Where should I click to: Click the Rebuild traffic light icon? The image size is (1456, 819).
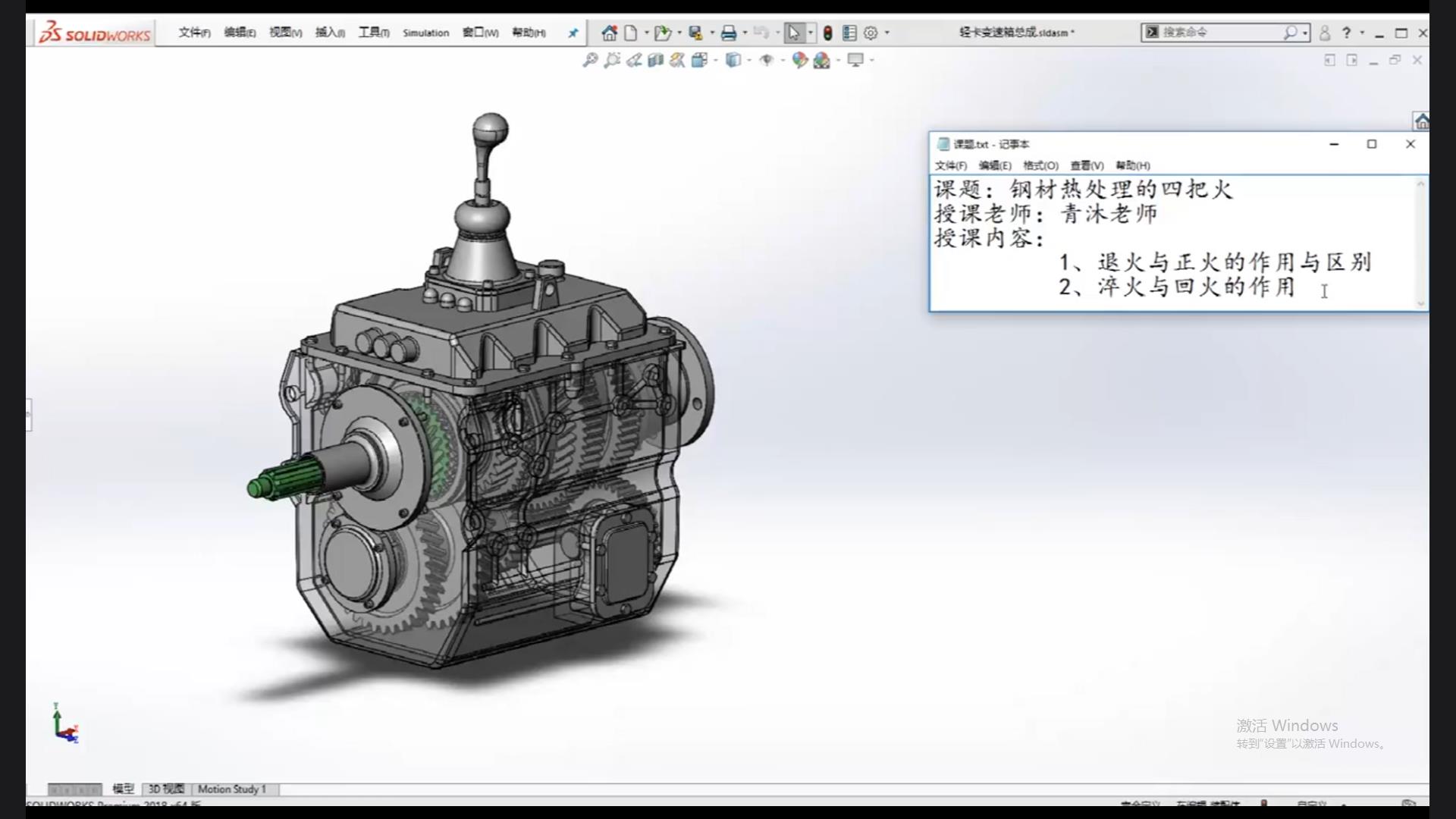(x=827, y=33)
